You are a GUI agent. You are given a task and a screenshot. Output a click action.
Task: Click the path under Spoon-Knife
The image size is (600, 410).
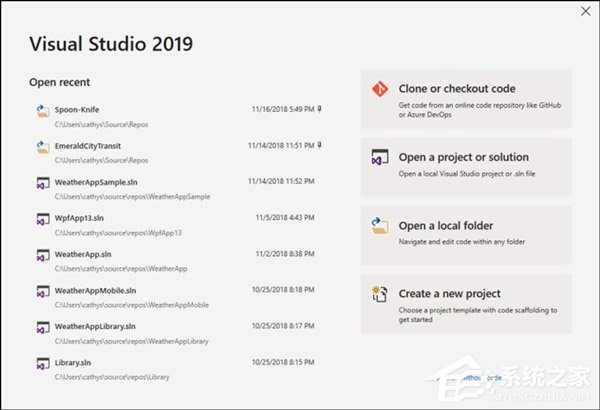point(101,124)
